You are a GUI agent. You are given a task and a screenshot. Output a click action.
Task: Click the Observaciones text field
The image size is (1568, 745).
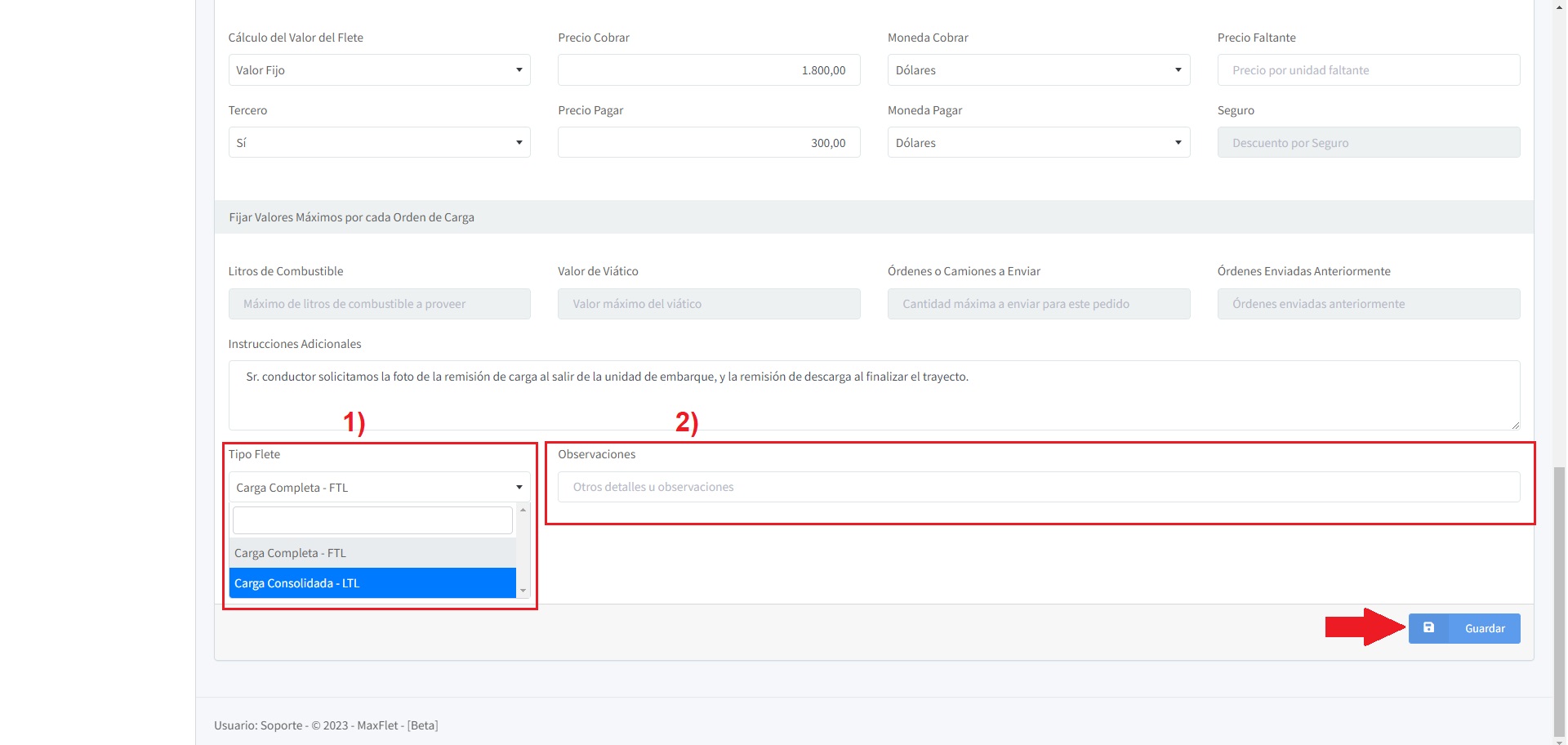(x=1038, y=487)
